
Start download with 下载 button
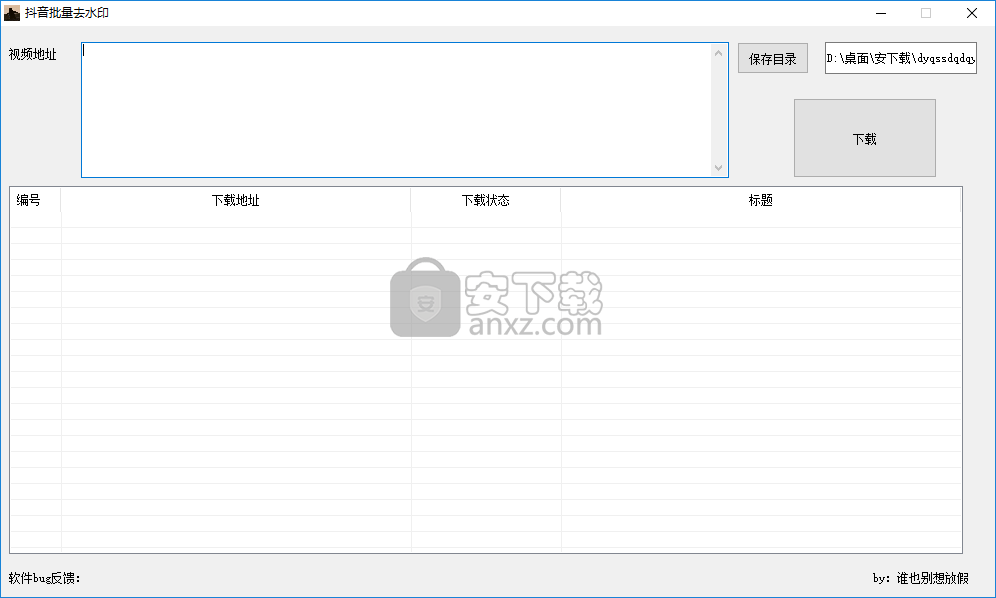click(865, 138)
